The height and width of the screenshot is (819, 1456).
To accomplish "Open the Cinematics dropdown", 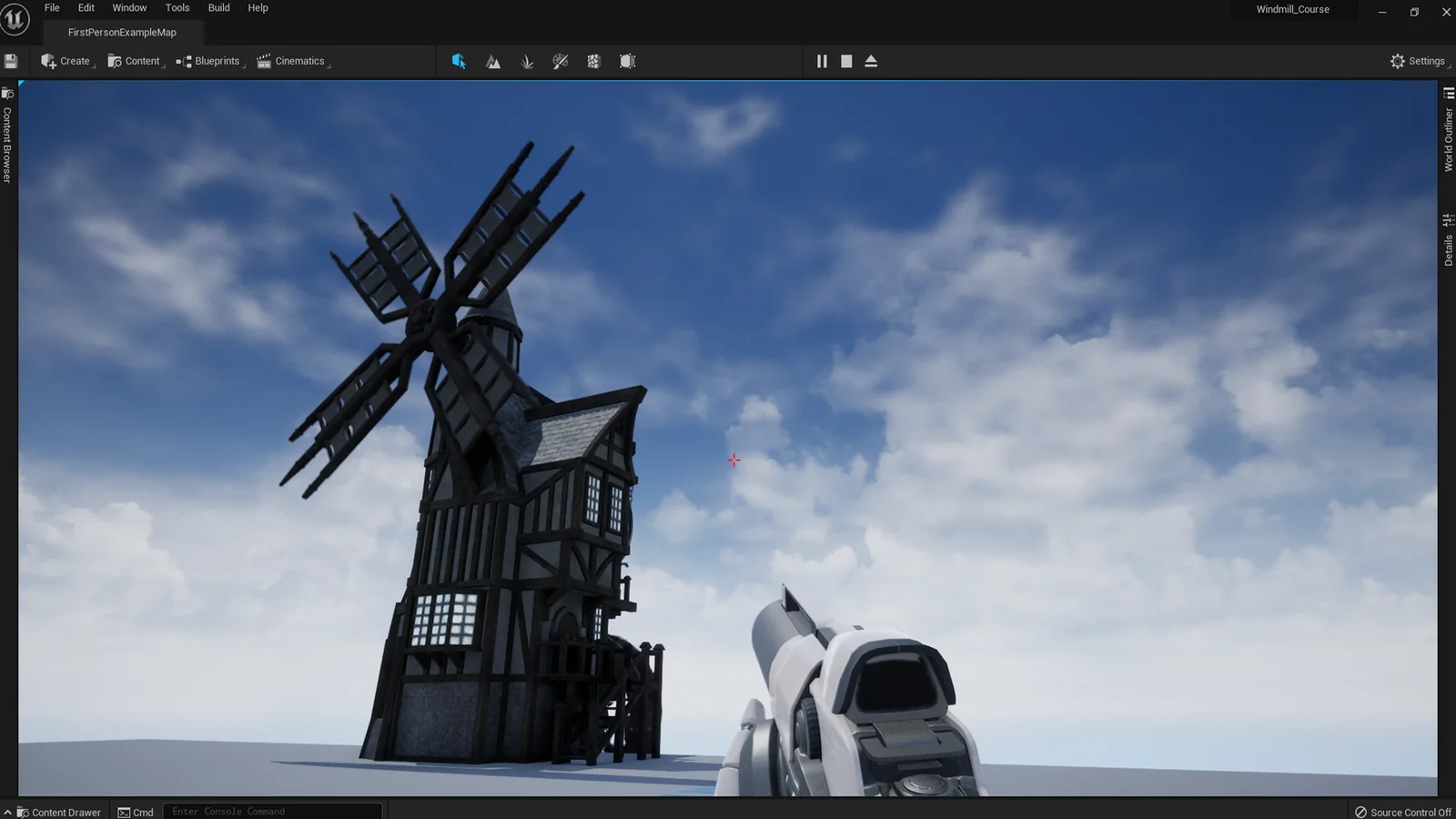I will tap(292, 61).
